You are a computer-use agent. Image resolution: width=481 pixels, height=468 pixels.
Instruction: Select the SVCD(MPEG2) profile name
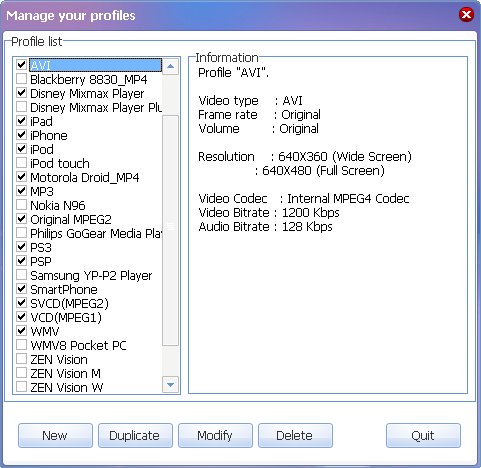click(69, 304)
